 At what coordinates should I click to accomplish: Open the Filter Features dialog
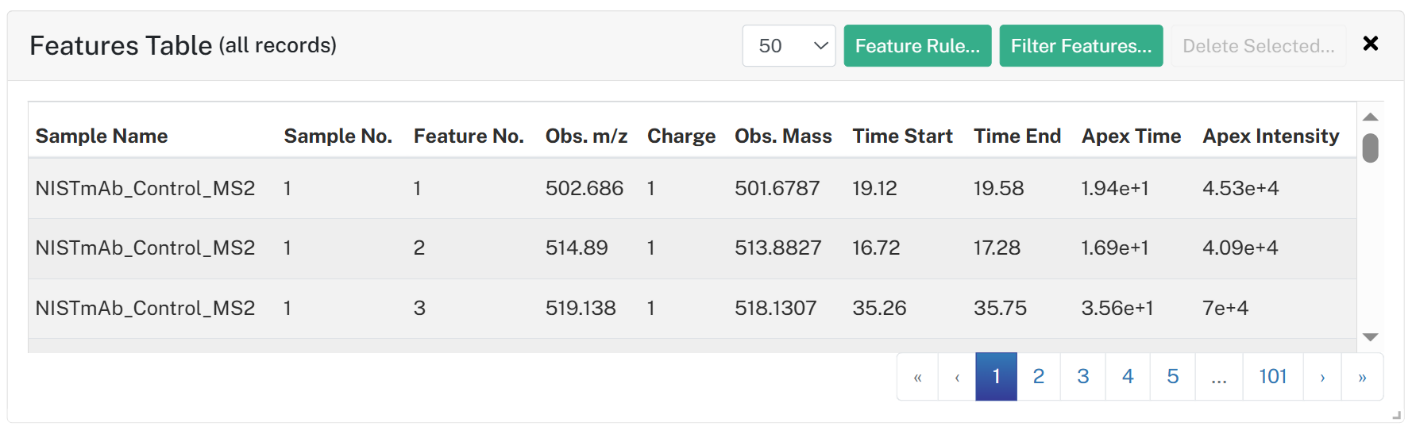pyautogui.click(x=1081, y=46)
